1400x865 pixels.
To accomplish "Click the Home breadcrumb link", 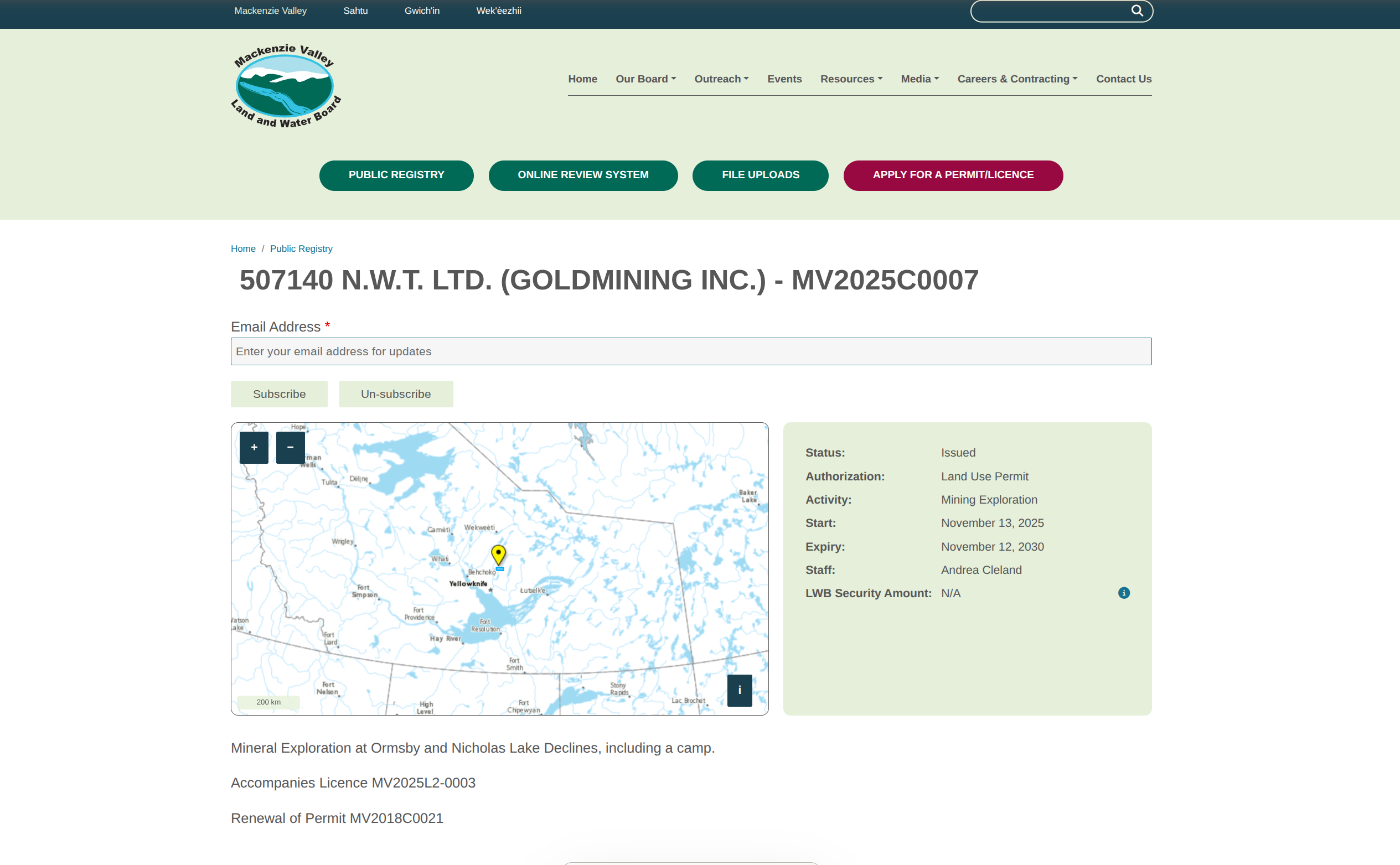I will pyautogui.click(x=243, y=248).
